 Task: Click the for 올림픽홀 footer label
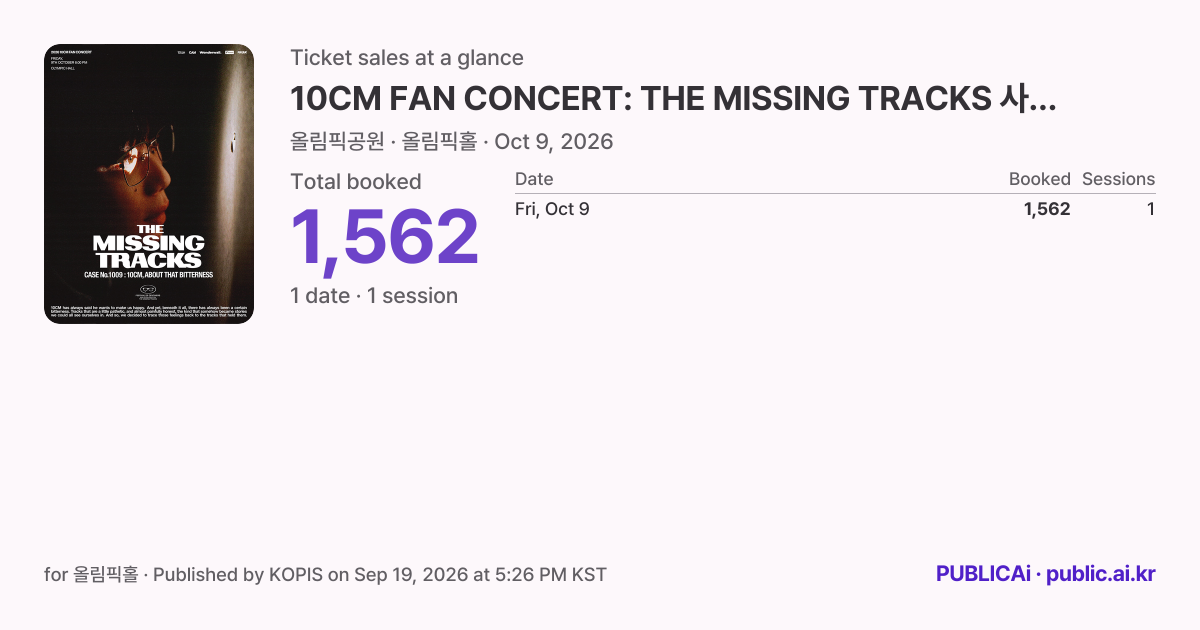91,575
